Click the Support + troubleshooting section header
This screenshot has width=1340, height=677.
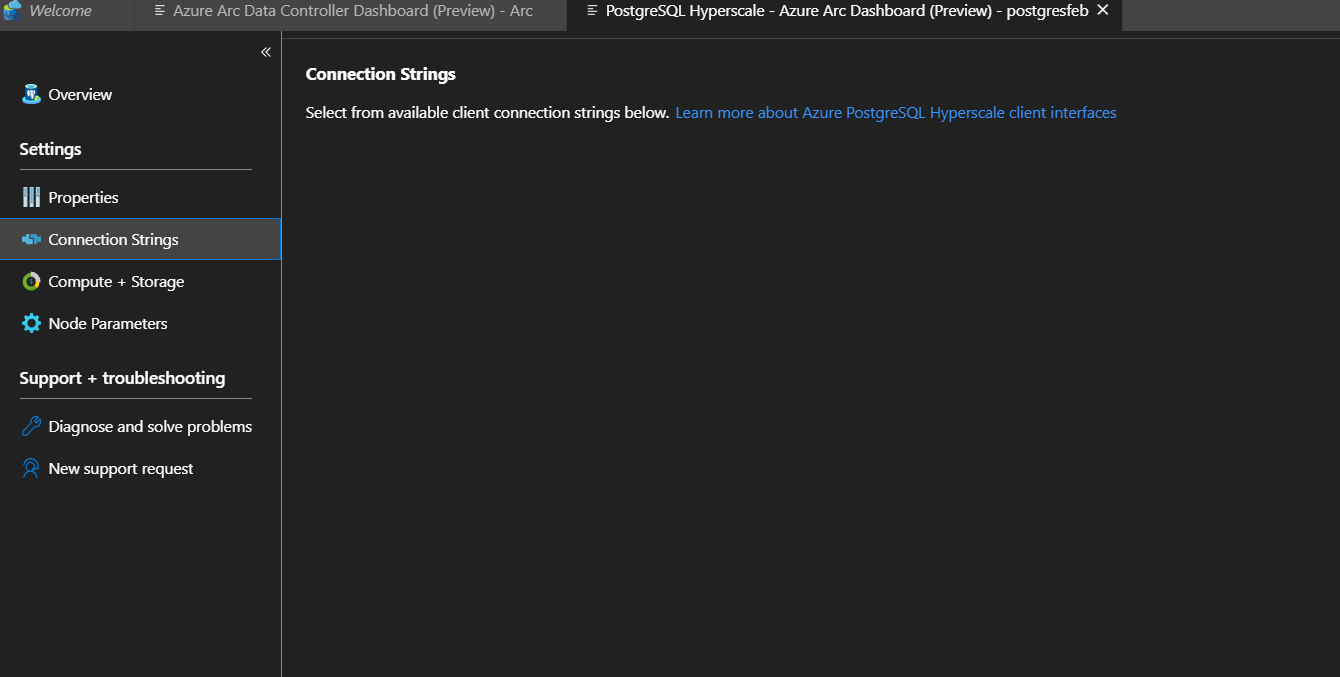[x=122, y=378]
